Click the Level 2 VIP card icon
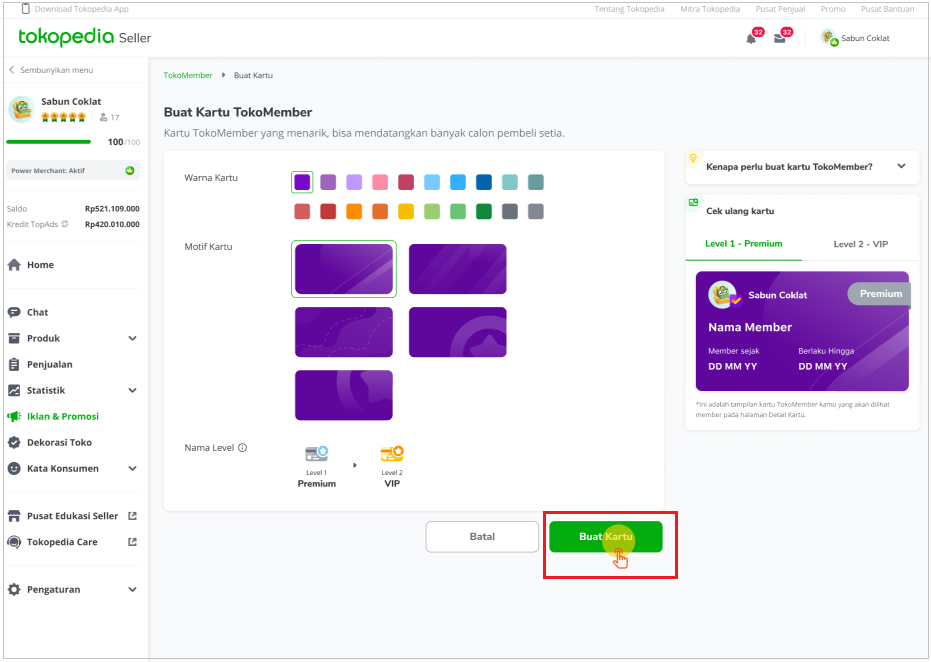931x662 pixels. [392, 454]
